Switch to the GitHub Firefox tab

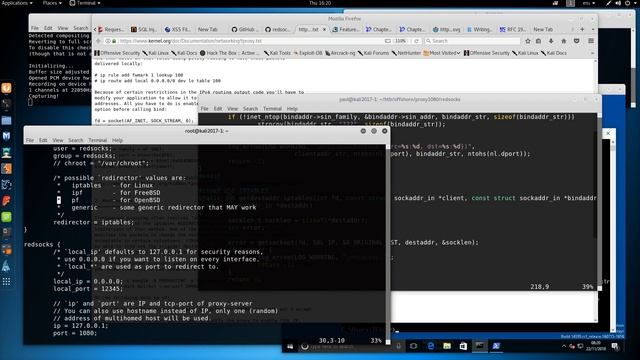tap(244, 29)
